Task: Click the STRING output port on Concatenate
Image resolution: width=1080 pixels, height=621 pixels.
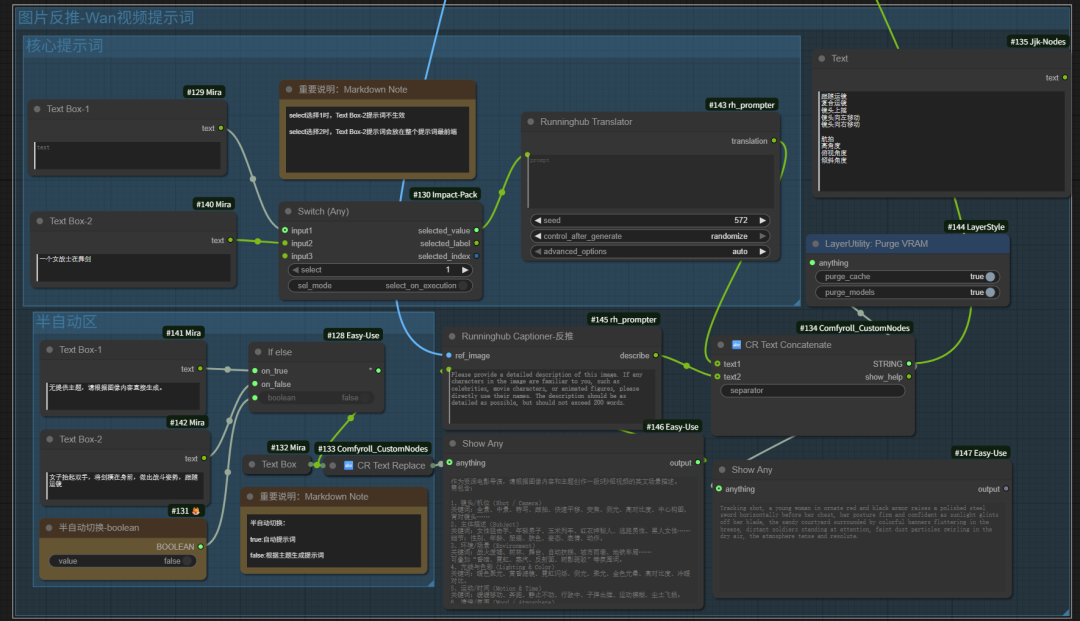Action: [909, 364]
